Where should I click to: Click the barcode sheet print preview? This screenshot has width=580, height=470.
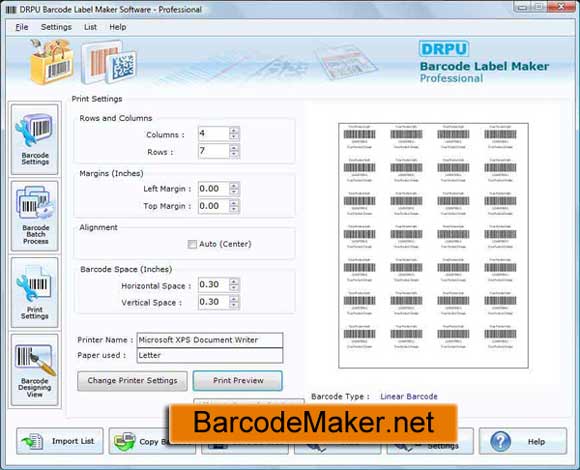[x=433, y=246]
